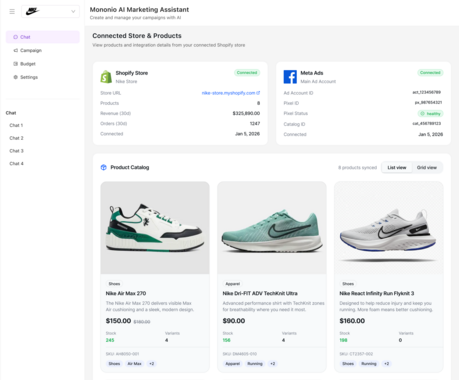
Task: Click the stock value 245
Action: pos(110,340)
